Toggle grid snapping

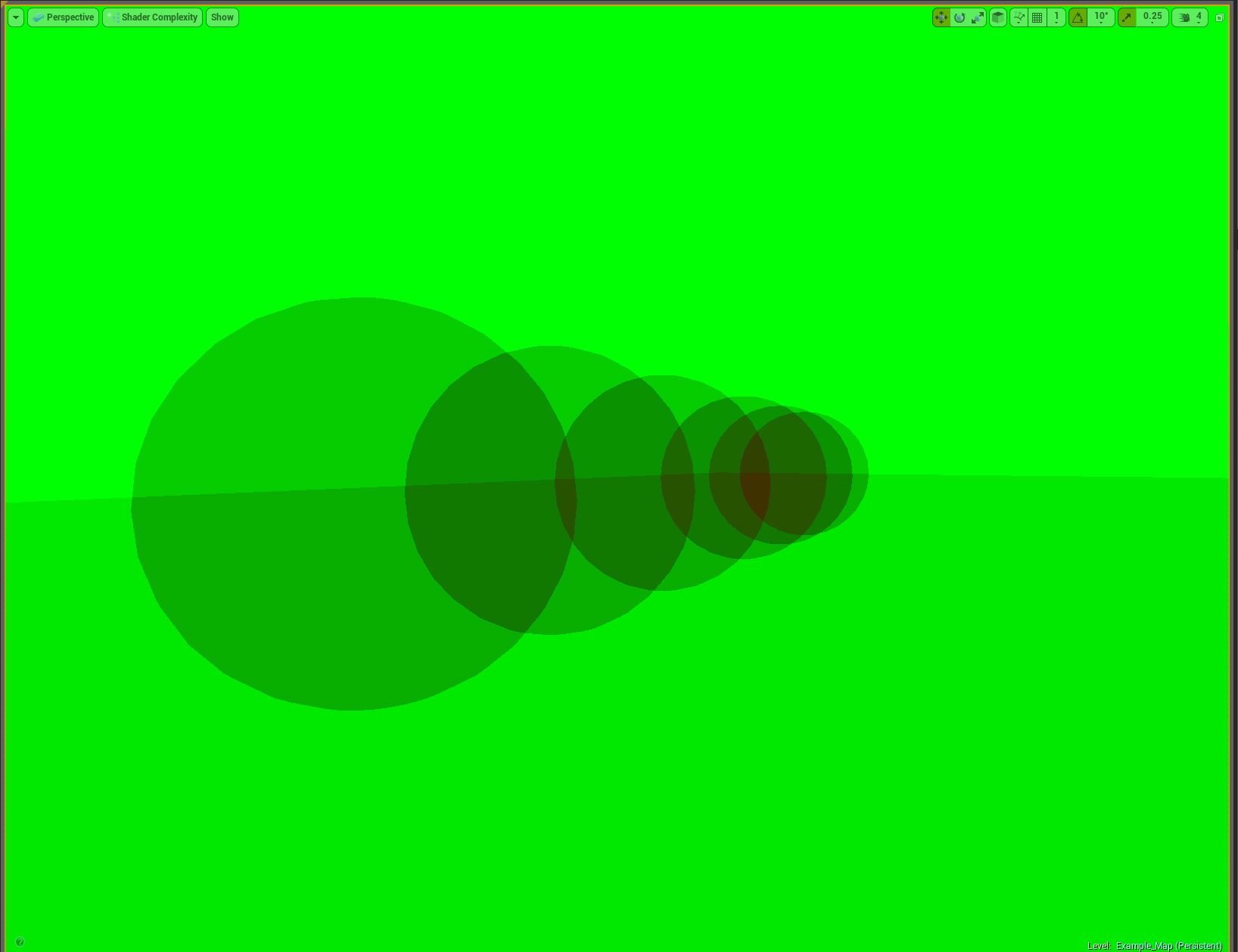[x=1037, y=17]
